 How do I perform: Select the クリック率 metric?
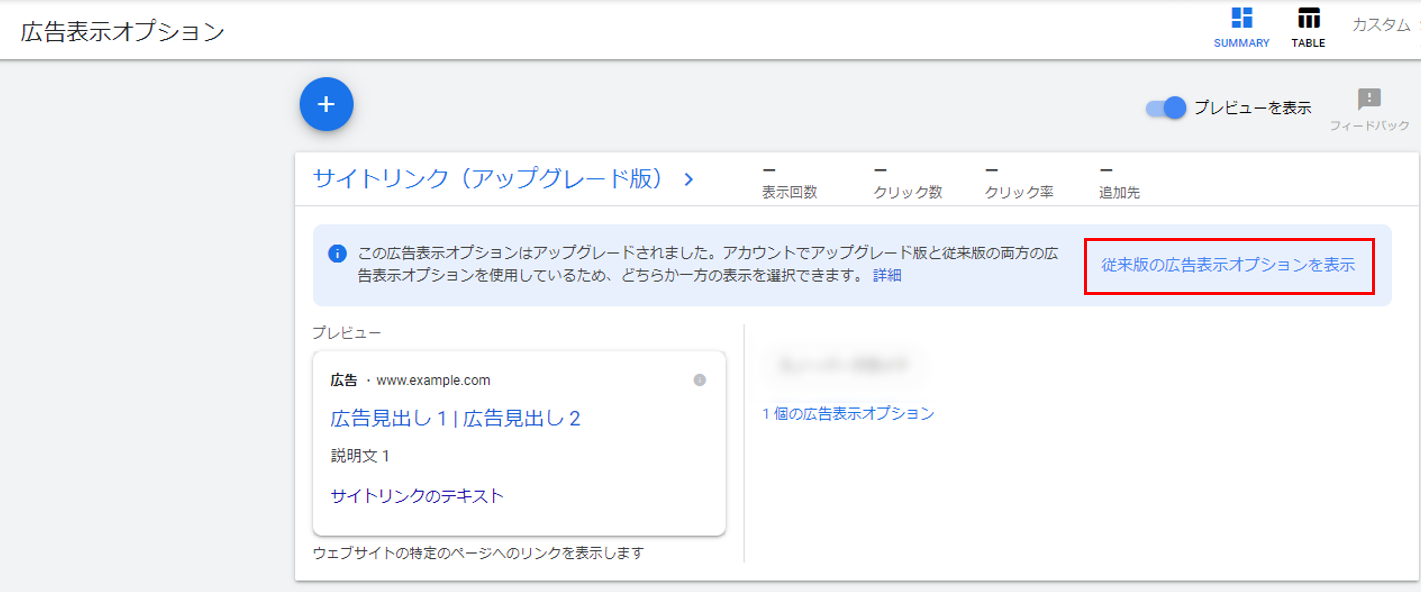click(x=1018, y=192)
